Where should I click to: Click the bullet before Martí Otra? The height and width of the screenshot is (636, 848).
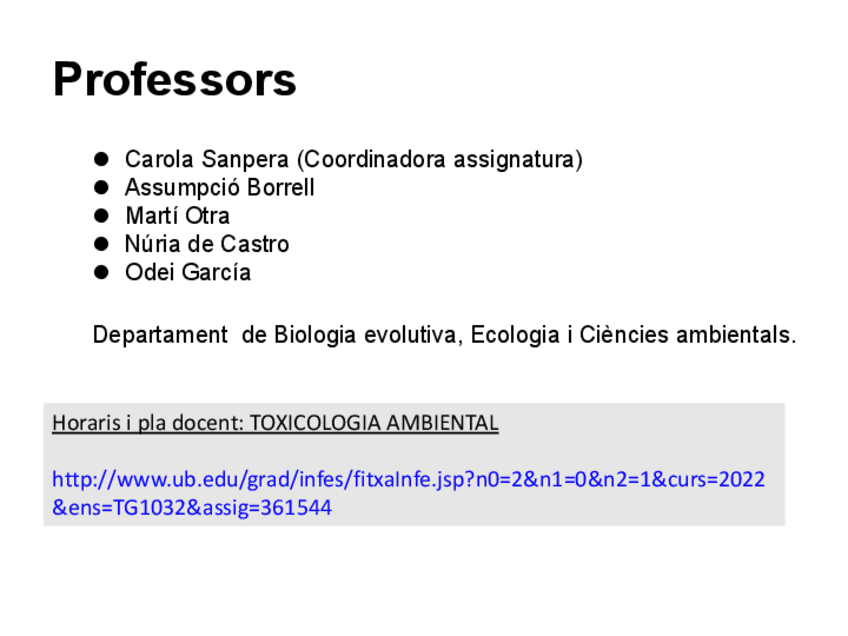point(100,215)
